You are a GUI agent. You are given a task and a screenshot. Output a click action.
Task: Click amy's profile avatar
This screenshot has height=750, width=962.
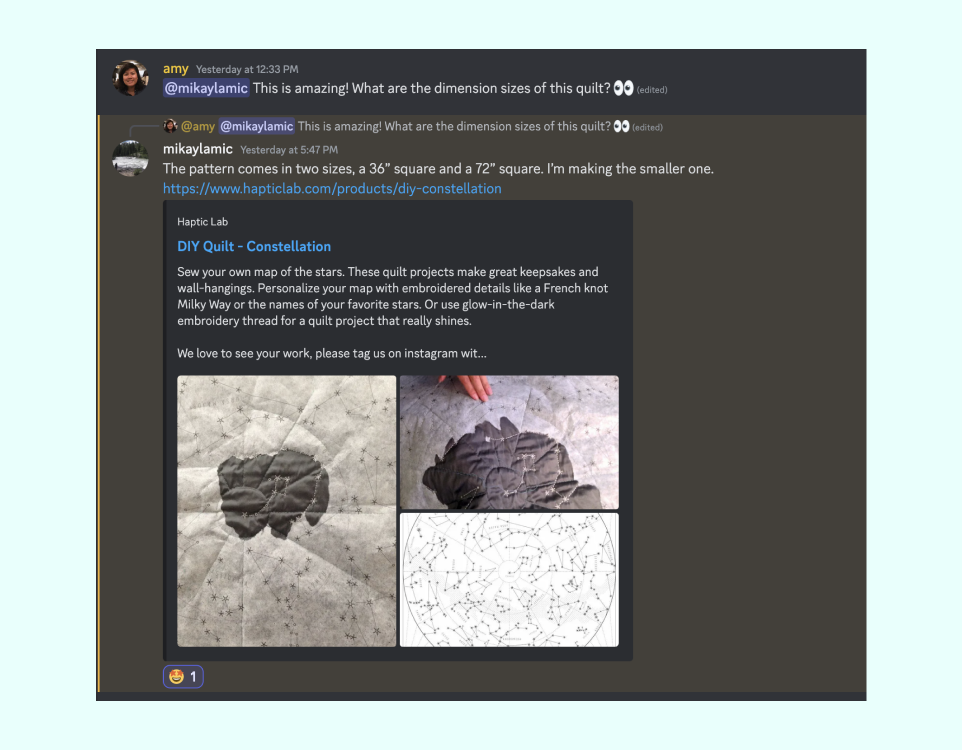tap(131, 78)
